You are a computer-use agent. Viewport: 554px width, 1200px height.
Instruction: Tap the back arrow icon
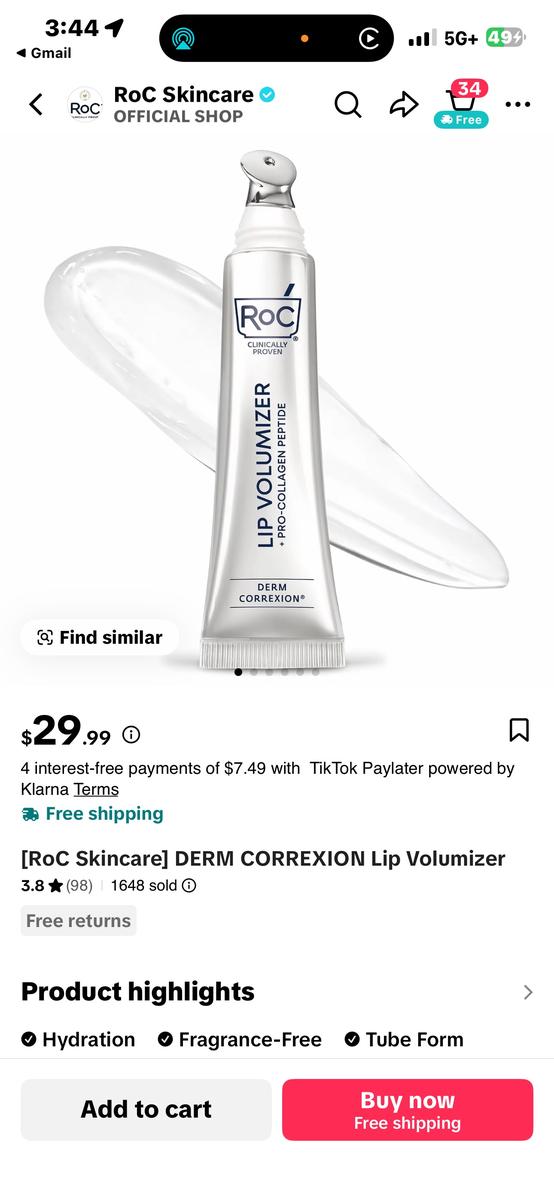click(x=36, y=103)
